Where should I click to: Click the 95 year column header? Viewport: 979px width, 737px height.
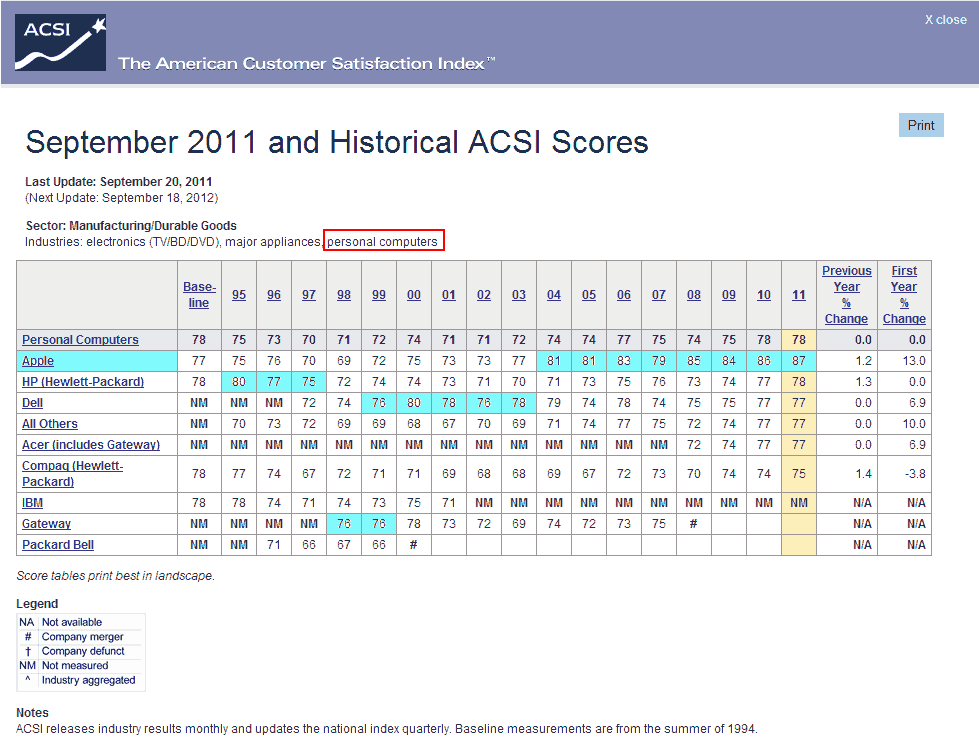tap(239, 295)
